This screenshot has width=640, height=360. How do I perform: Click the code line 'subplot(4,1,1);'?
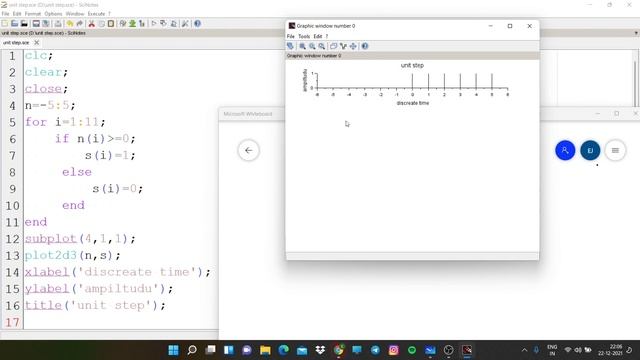click(x=80, y=239)
